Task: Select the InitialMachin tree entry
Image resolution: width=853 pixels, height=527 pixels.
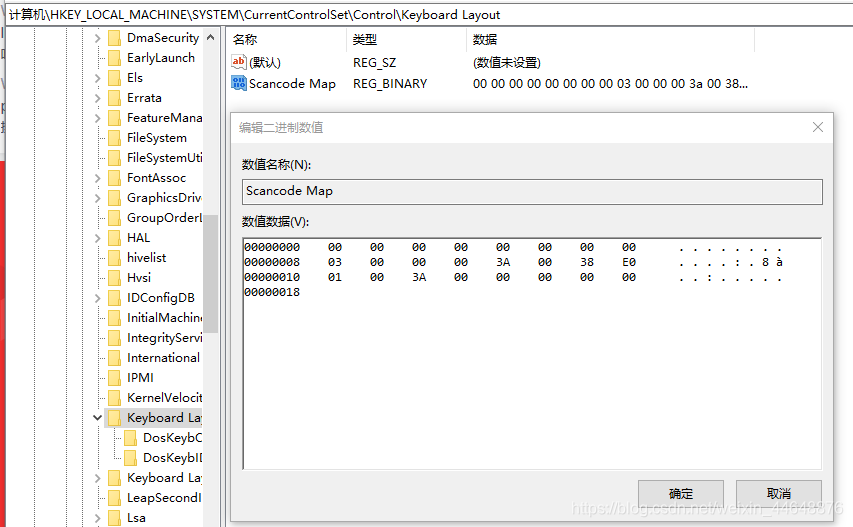Action: coord(164,318)
